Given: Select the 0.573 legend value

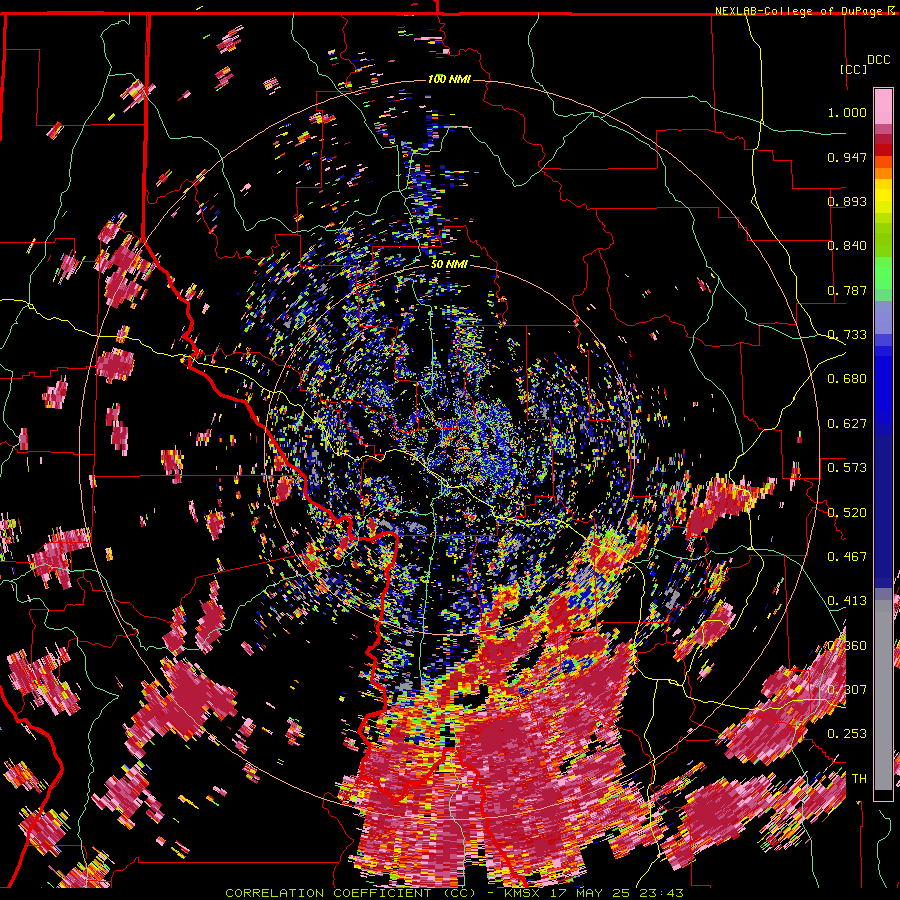Looking at the screenshot, I should (x=847, y=468).
